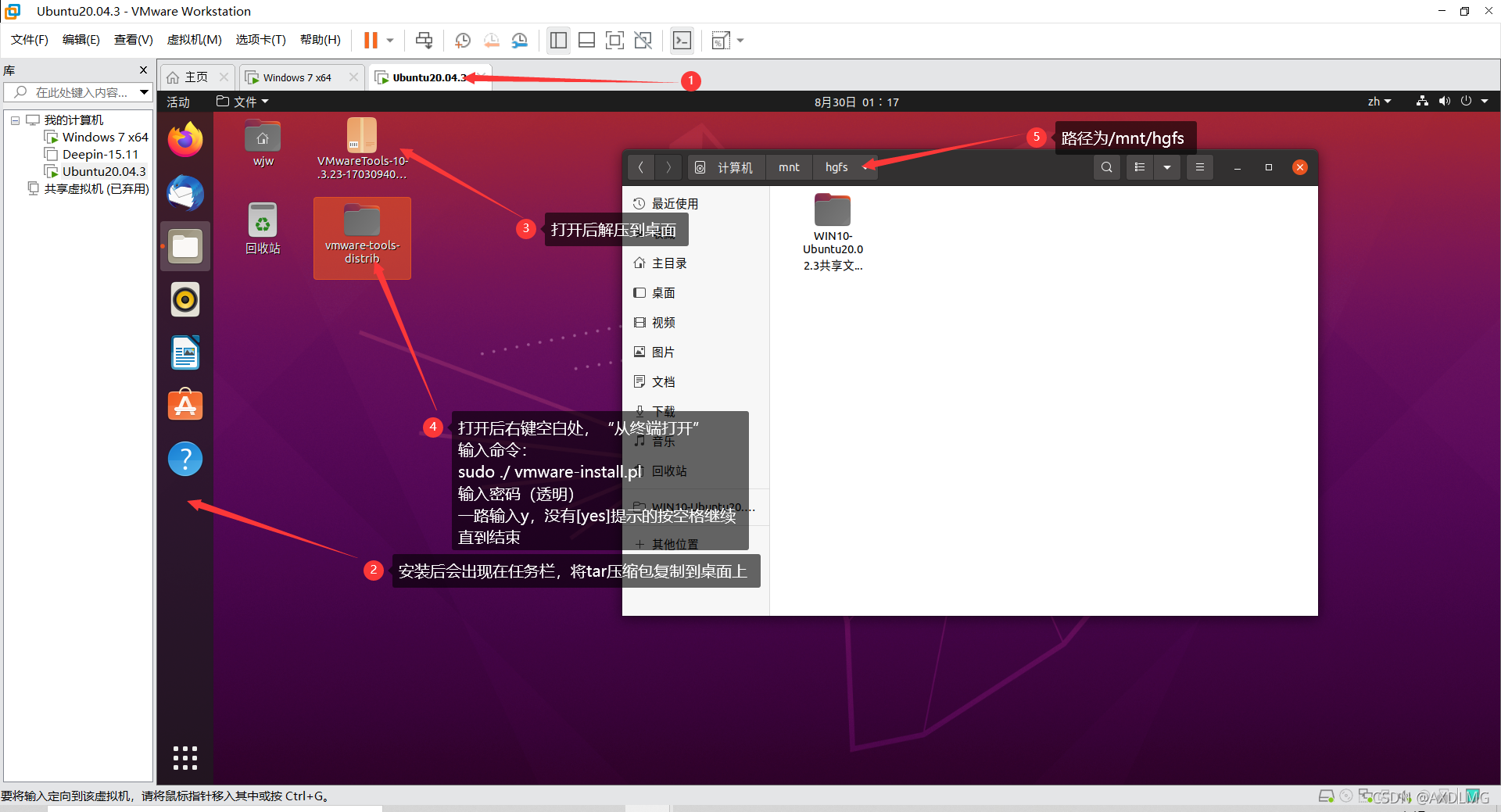Open the 查看(V) menu
Screen dimensions: 1501x812
(x=134, y=40)
